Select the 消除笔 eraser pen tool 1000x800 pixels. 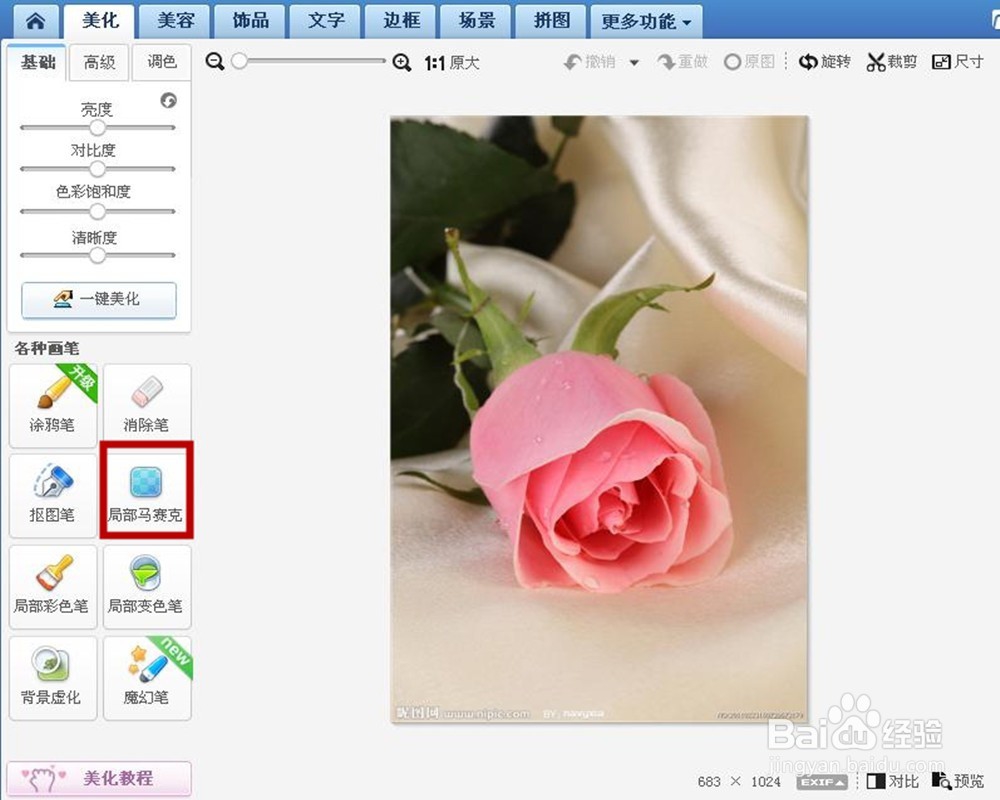(x=146, y=405)
